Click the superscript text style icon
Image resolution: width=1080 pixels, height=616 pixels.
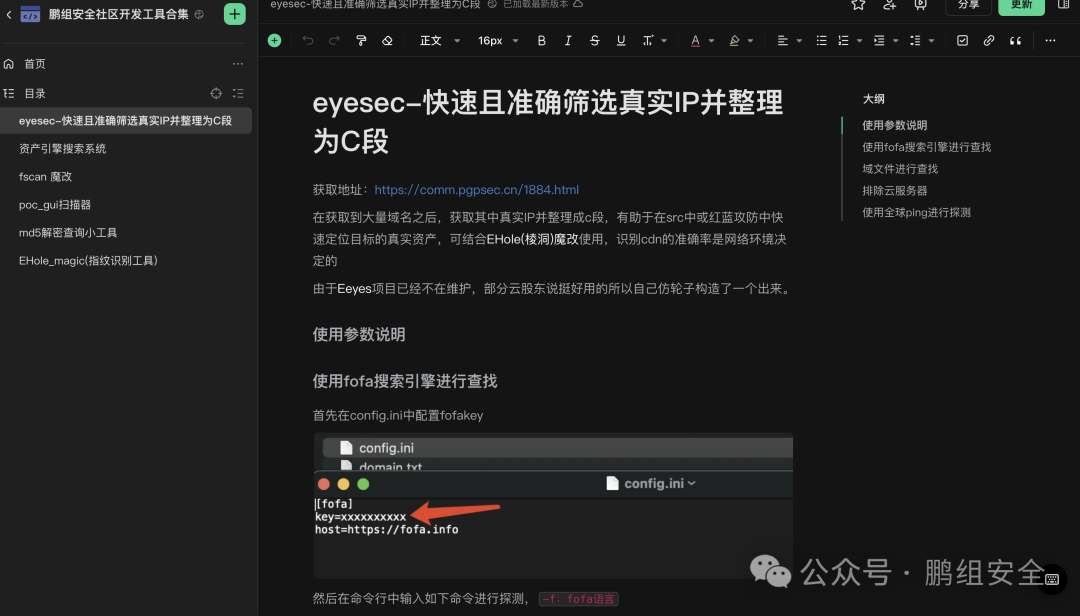(x=647, y=41)
